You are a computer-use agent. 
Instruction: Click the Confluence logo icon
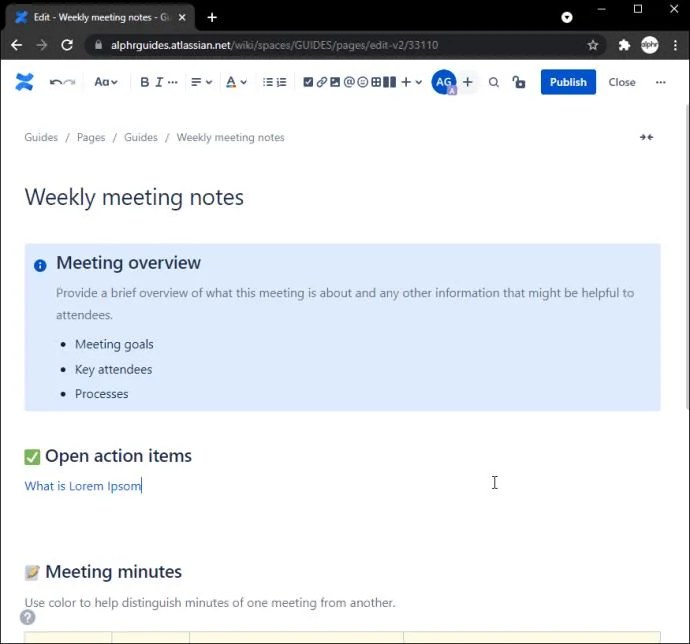[x=24, y=82]
